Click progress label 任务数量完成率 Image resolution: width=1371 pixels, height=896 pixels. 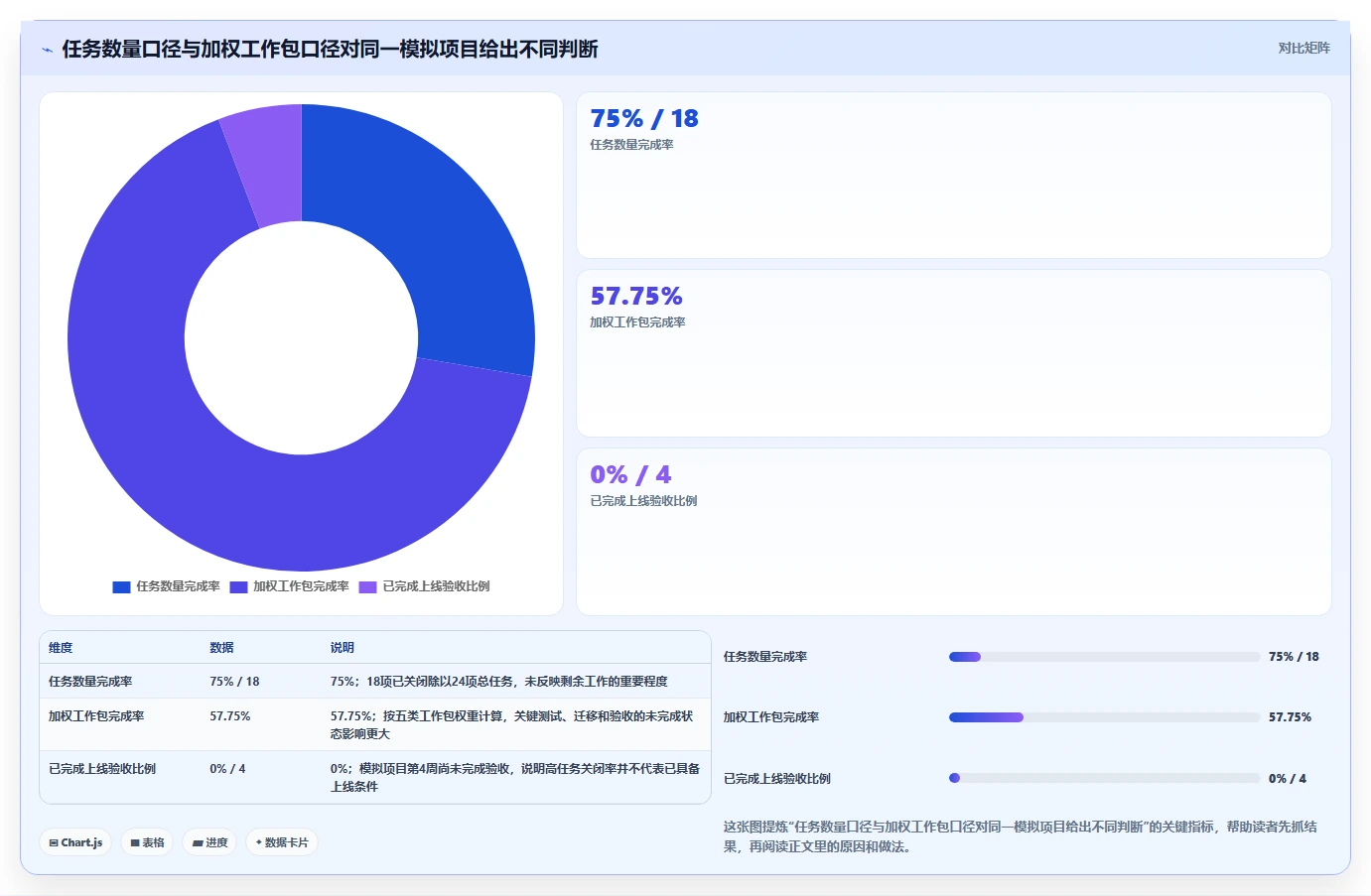pos(765,657)
